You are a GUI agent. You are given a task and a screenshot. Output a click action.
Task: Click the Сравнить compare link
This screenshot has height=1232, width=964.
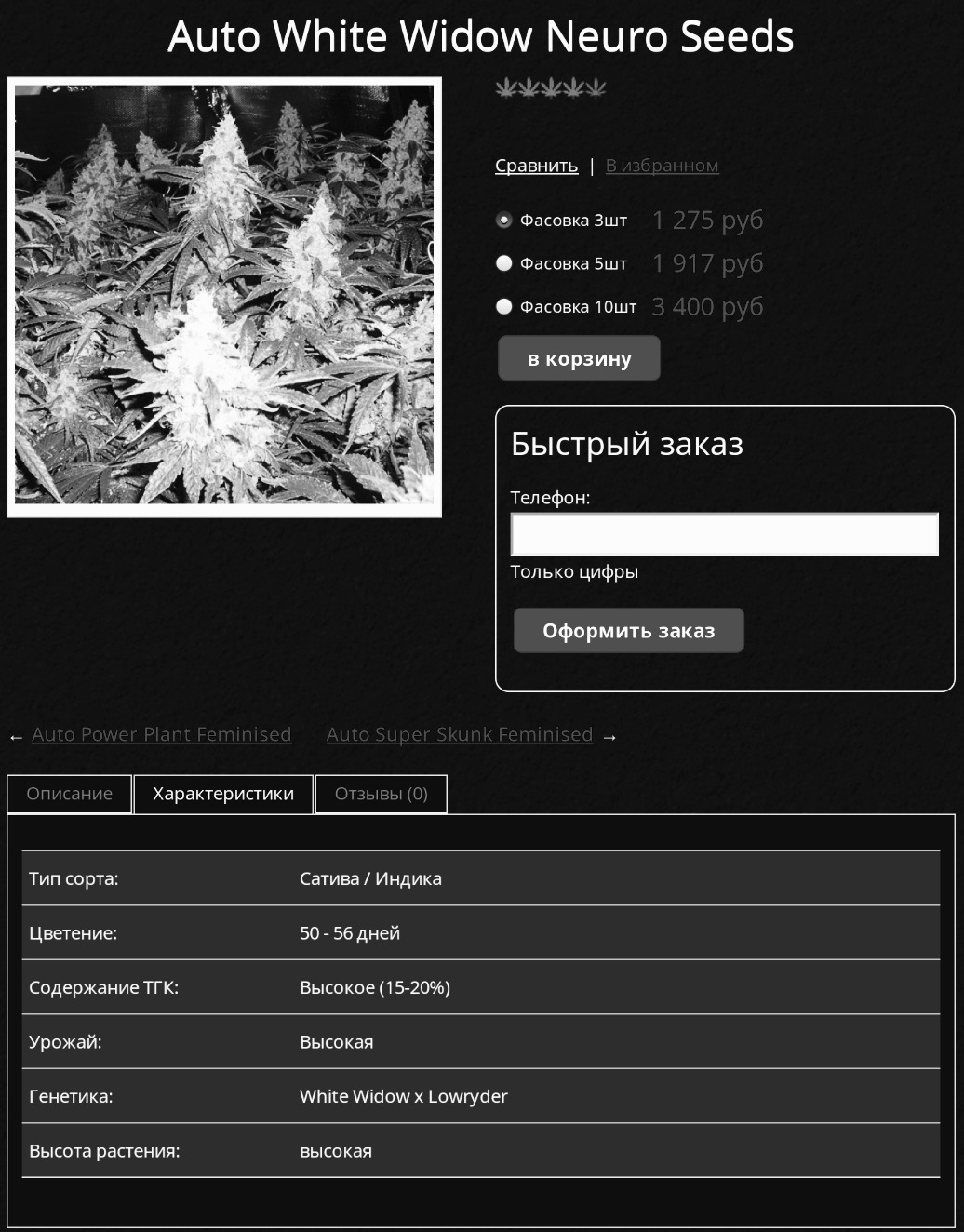coord(536,166)
